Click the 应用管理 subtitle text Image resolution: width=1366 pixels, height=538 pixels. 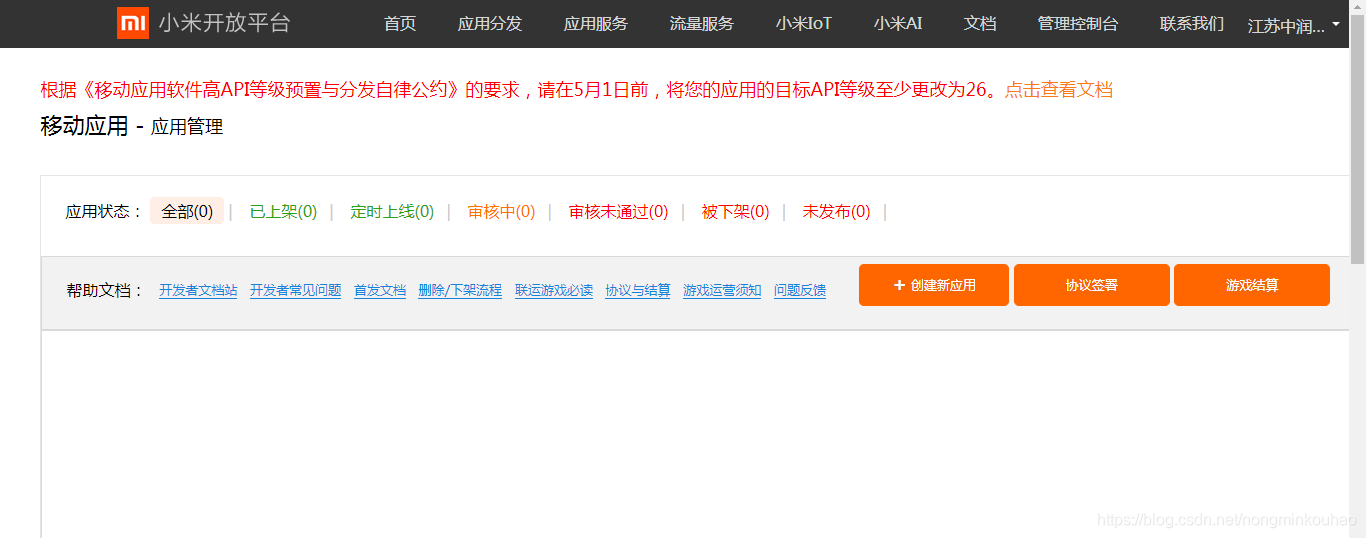tap(187, 127)
